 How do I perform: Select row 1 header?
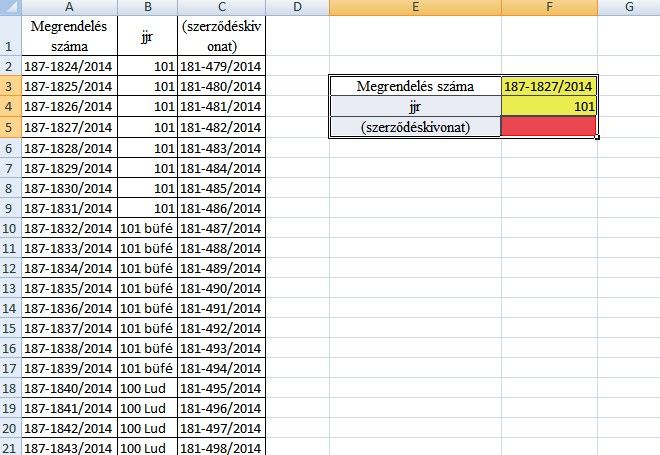[x=11, y=35]
